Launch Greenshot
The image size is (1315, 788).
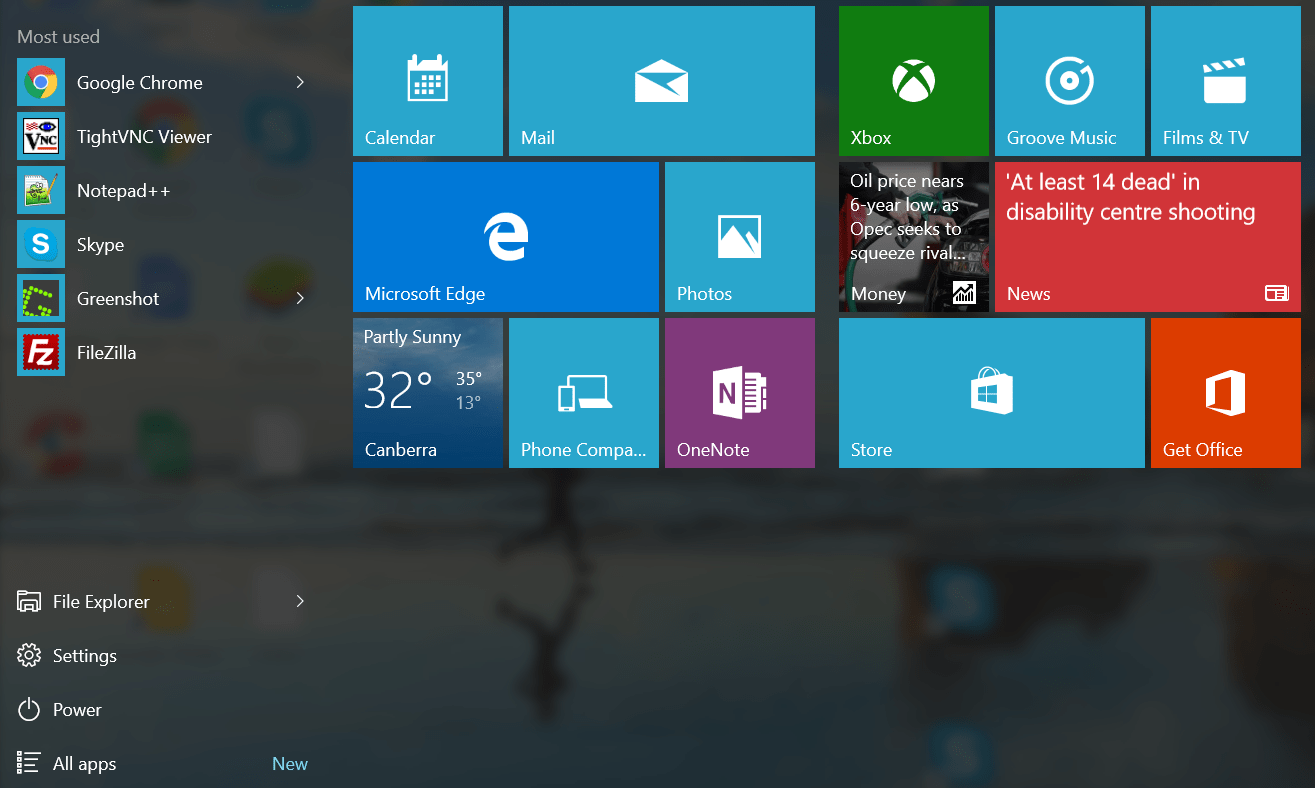pyautogui.click(x=118, y=298)
